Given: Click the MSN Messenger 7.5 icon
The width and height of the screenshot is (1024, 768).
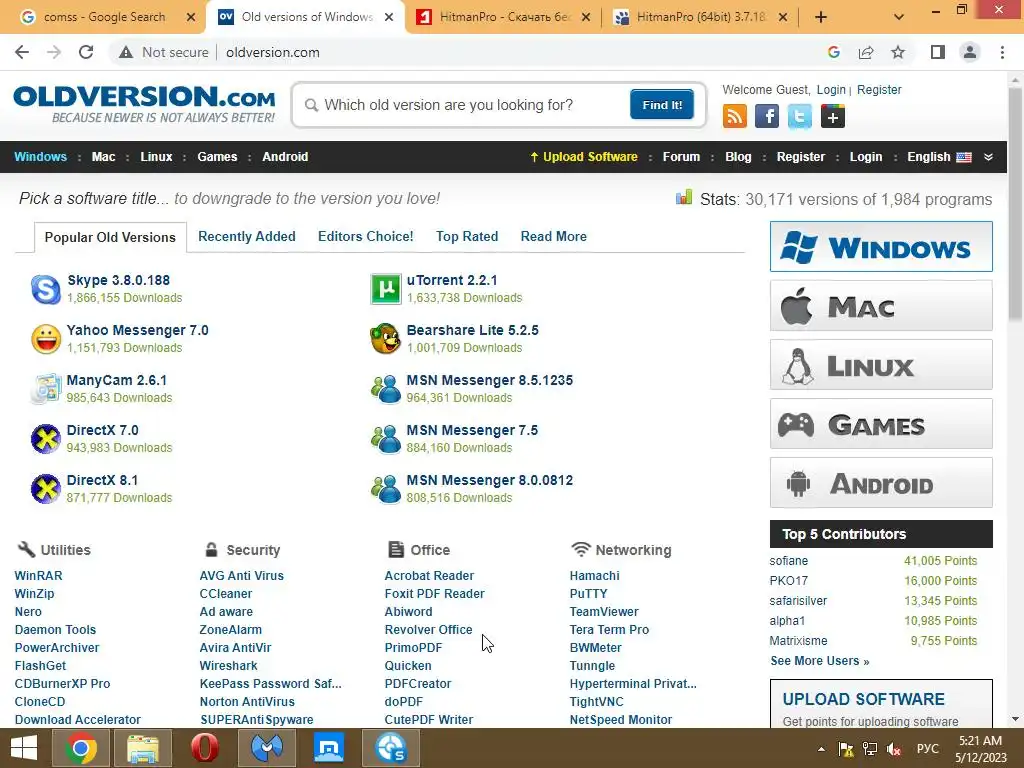Looking at the screenshot, I should click(386, 439).
